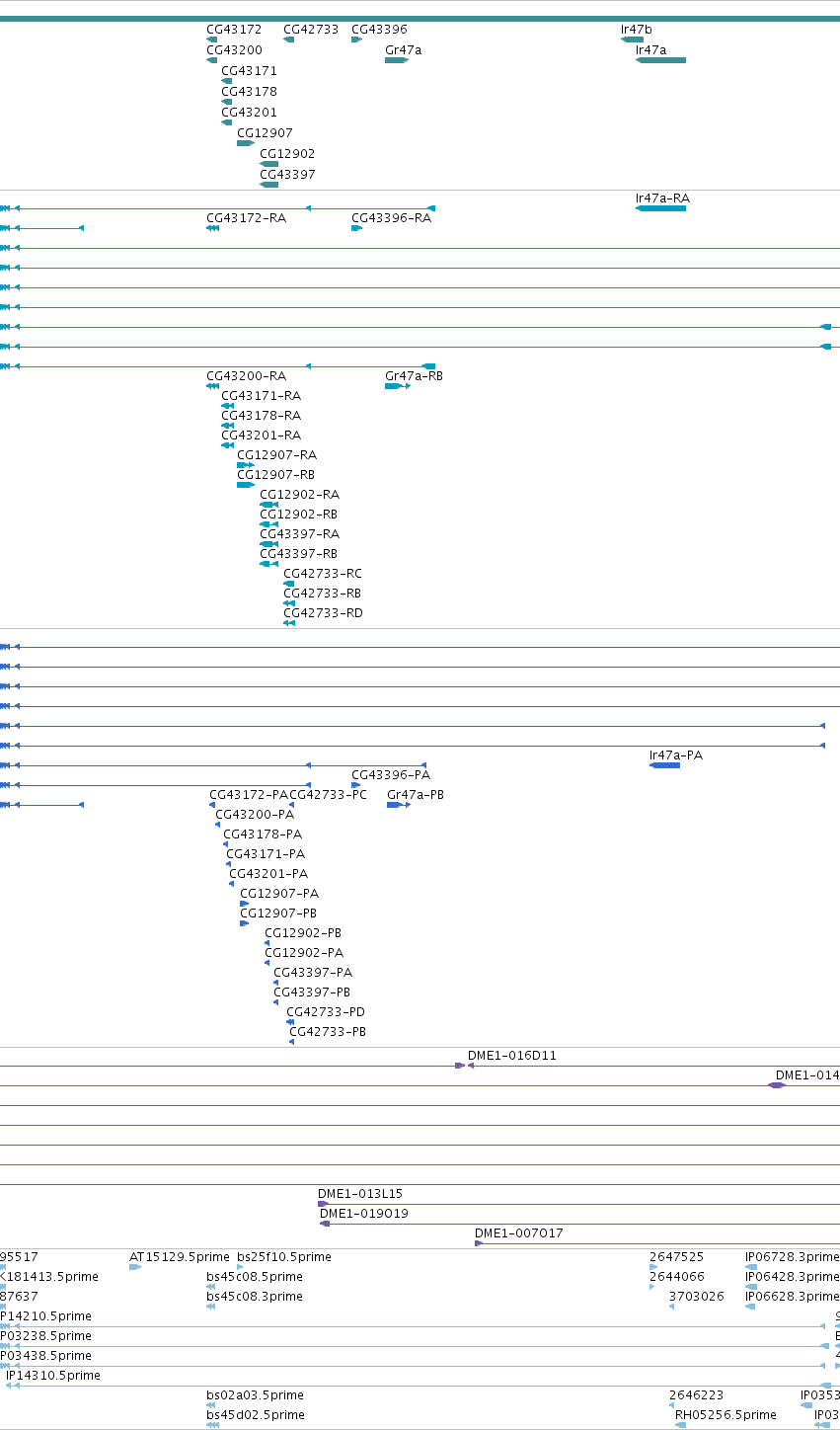Click clone DME1-013L15

click(360, 1194)
